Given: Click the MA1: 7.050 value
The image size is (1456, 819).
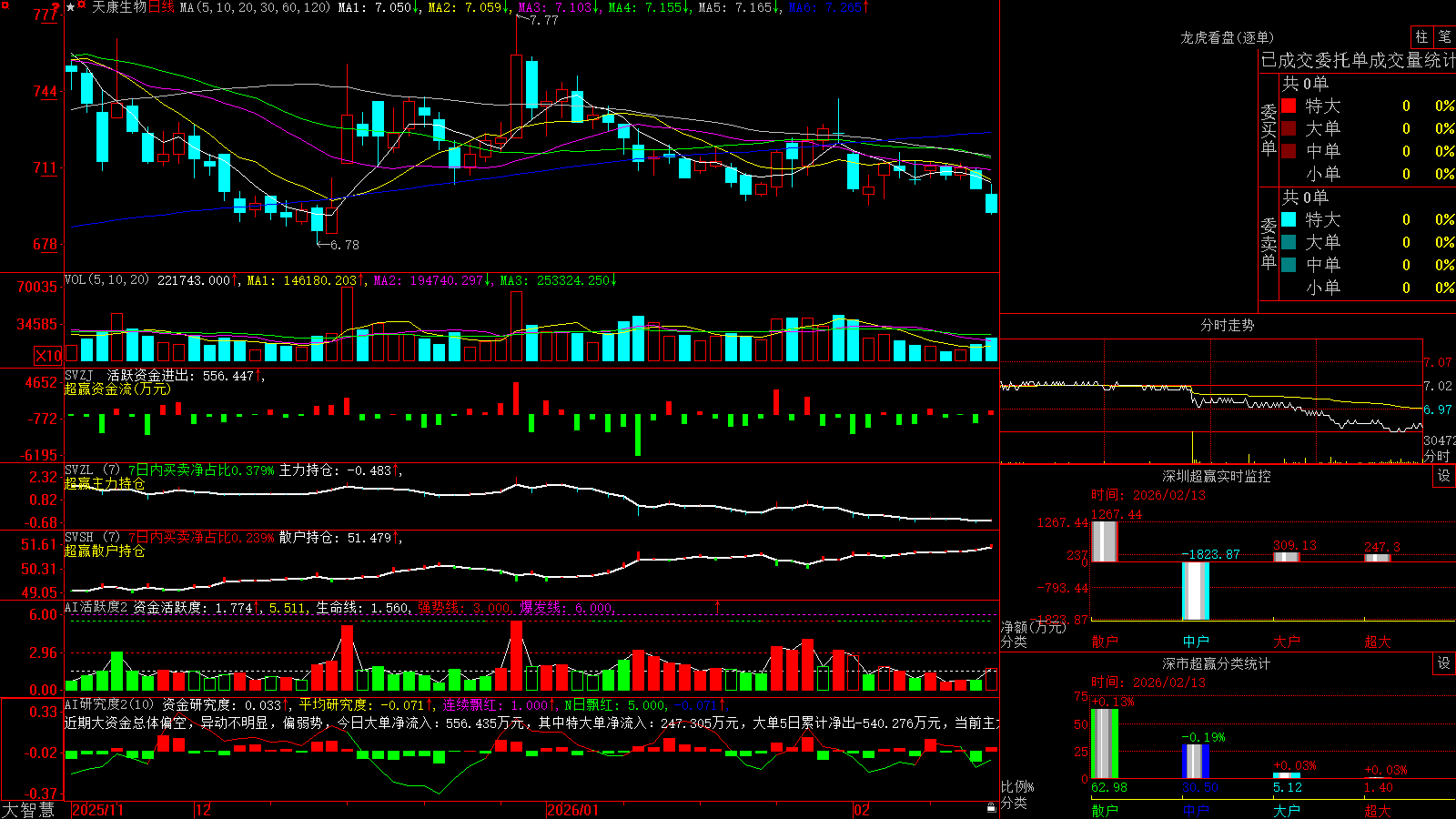Looking at the screenshot, I should point(379,7).
